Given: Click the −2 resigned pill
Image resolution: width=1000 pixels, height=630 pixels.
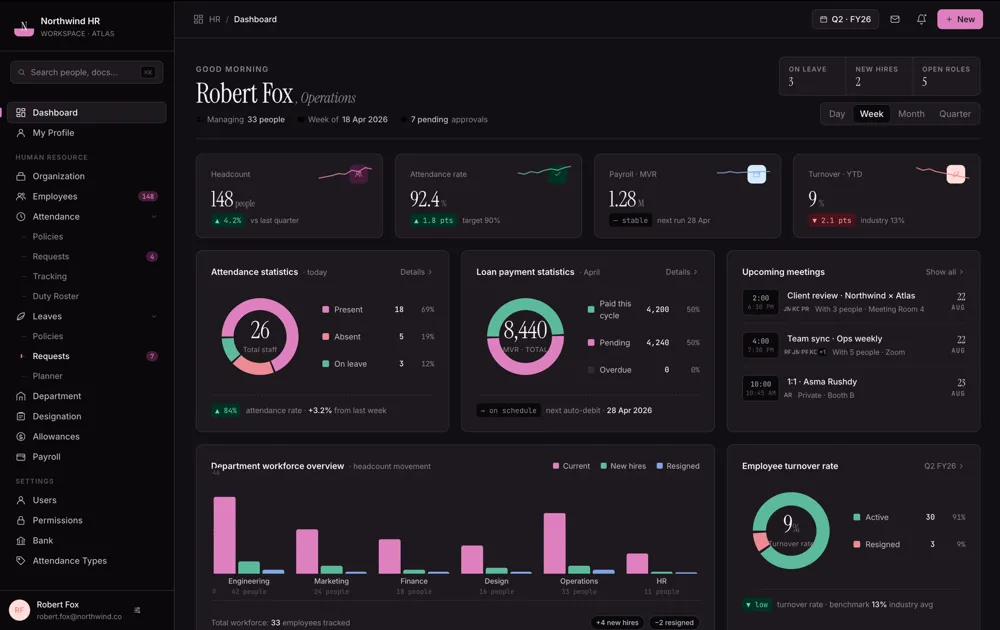Looking at the screenshot, I should click(x=674, y=622).
